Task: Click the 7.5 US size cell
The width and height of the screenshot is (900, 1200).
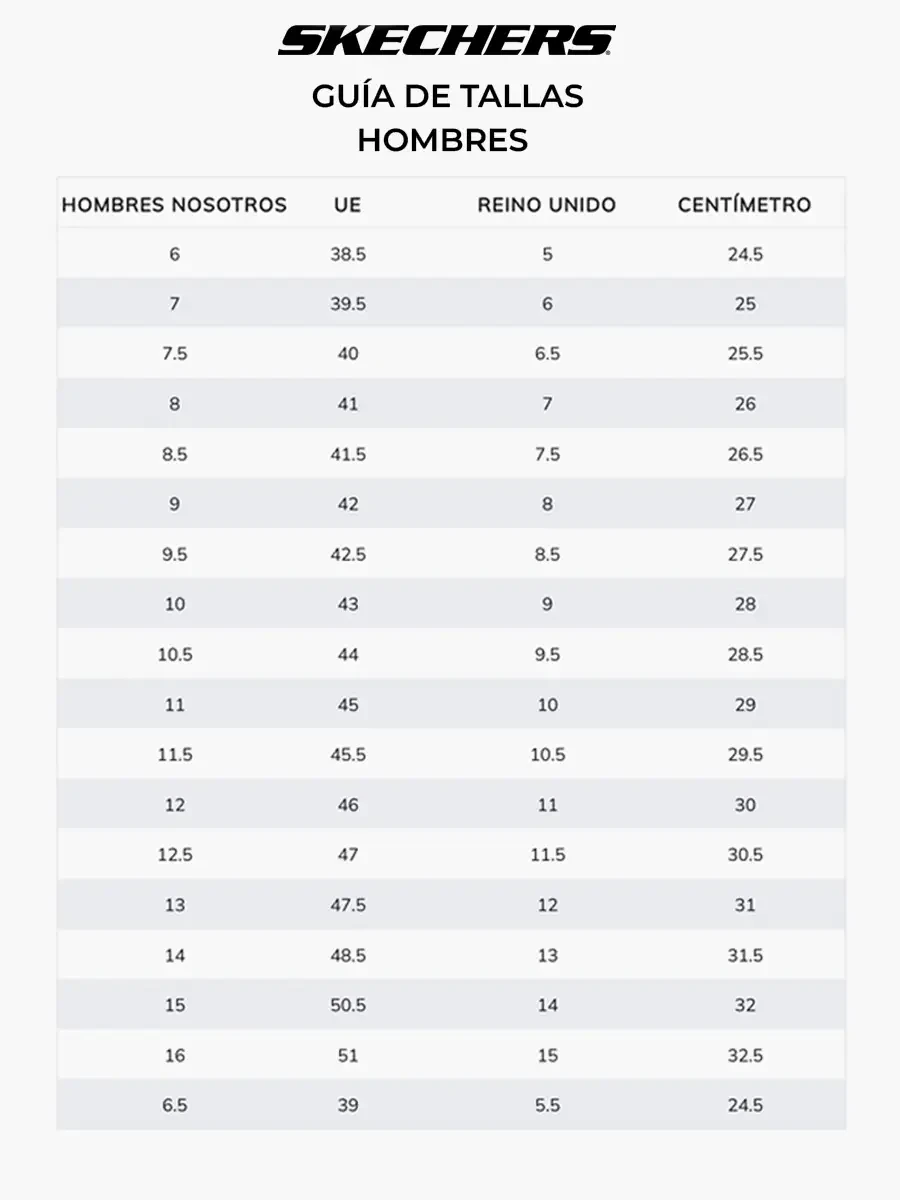Action: [175, 354]
